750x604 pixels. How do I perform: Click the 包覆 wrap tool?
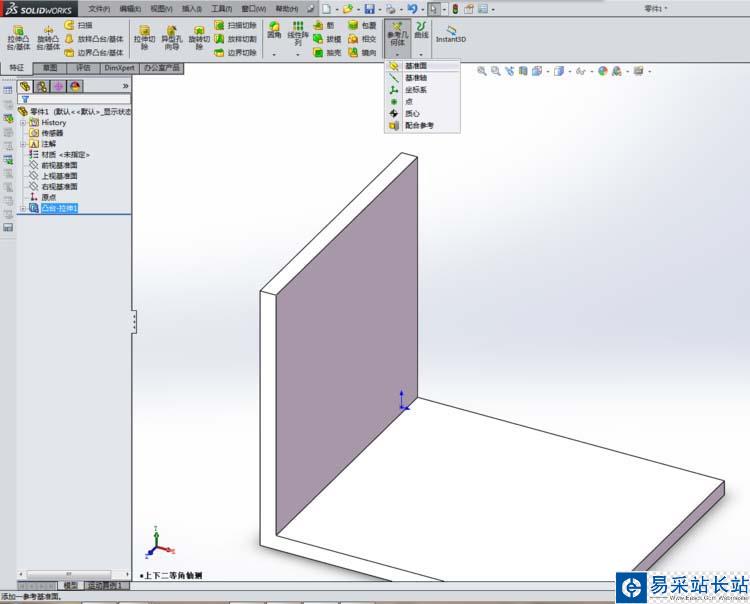362,25
